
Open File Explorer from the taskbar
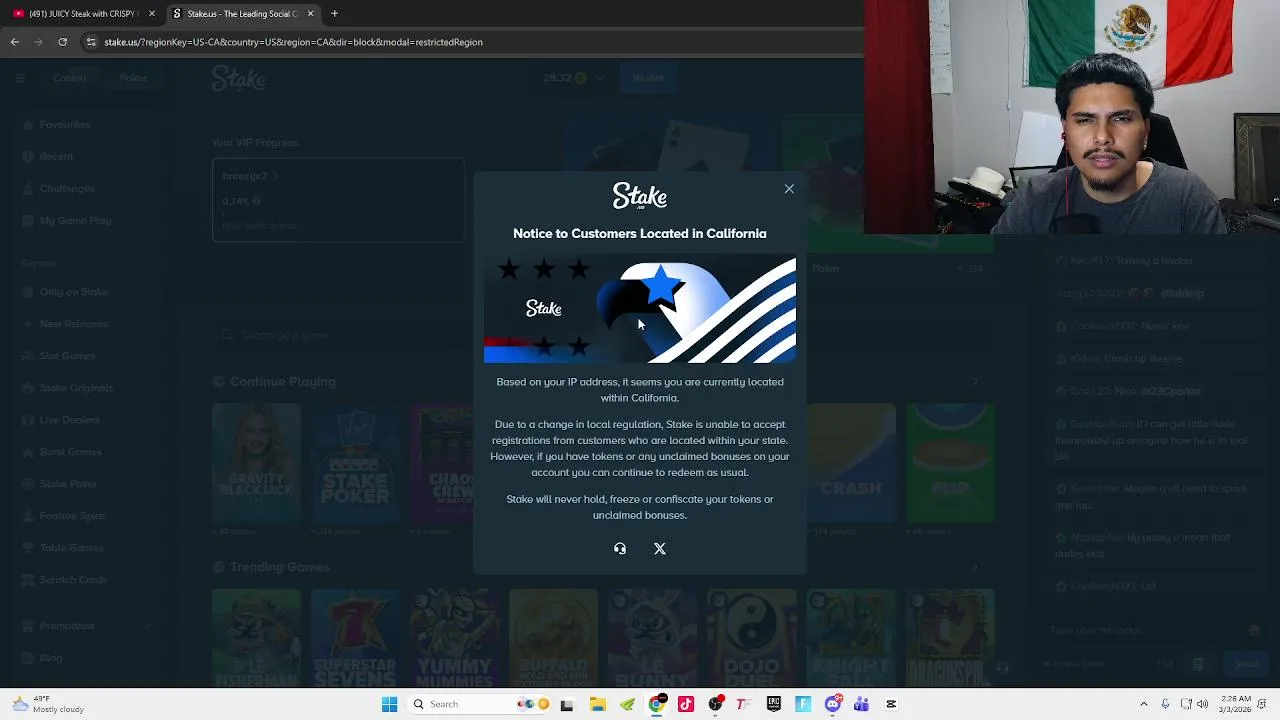[x=597, y=704]
